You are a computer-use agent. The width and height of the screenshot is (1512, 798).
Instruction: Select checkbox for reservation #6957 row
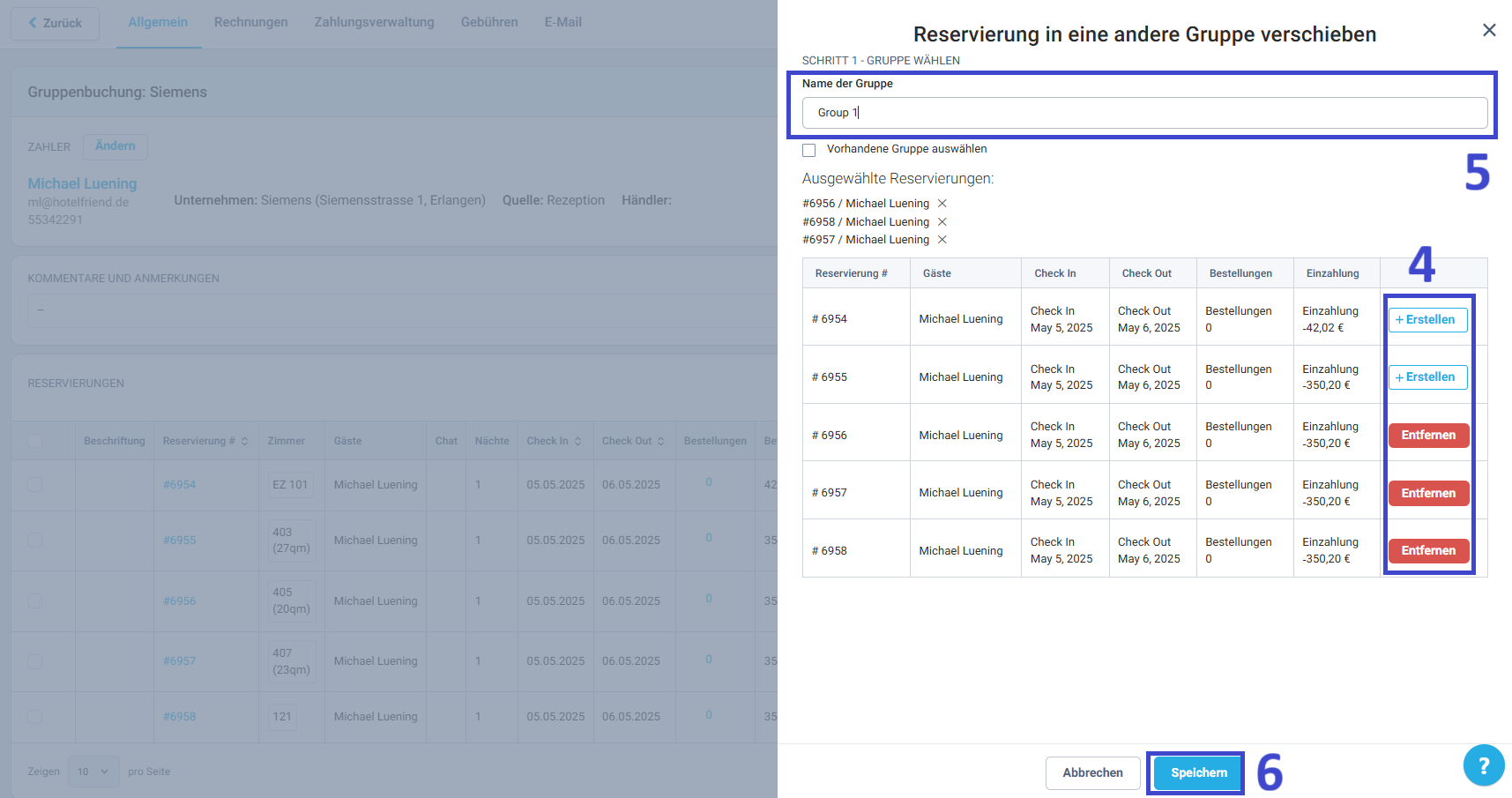(34, 660)
